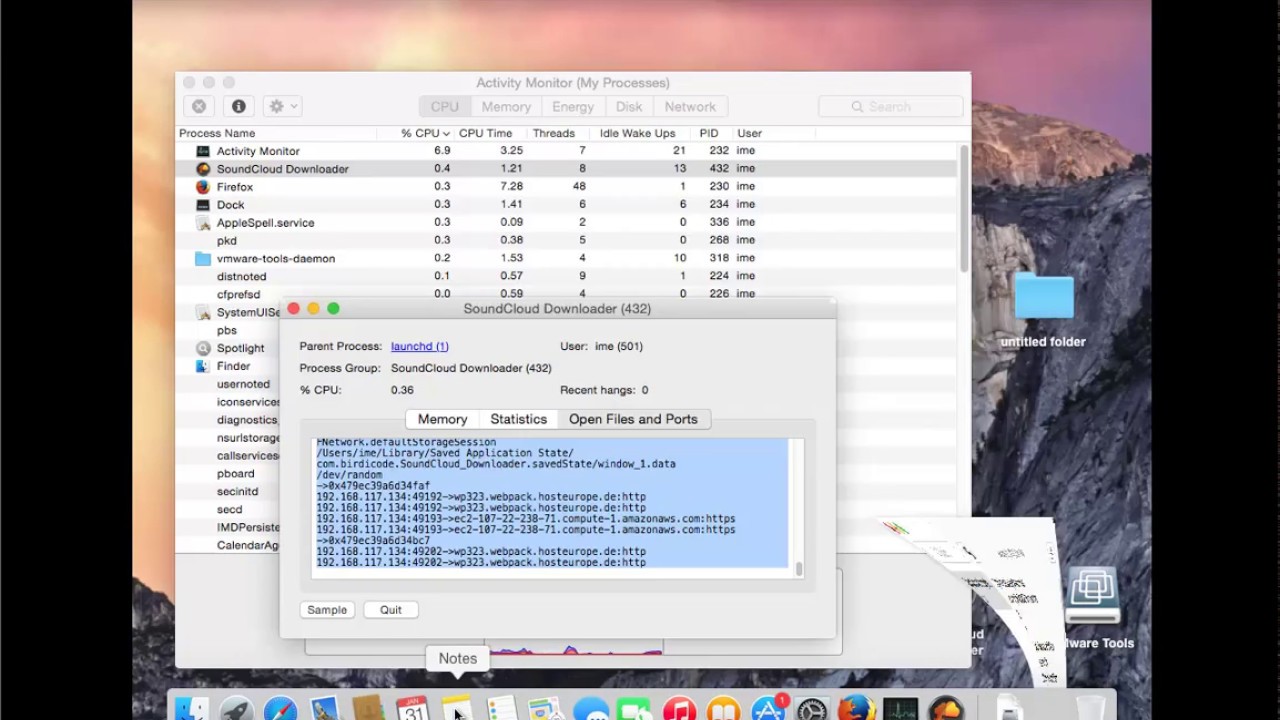Switch to the Energy tab
The width and height of the screenshot is (1280, 720).
point(573,107)
